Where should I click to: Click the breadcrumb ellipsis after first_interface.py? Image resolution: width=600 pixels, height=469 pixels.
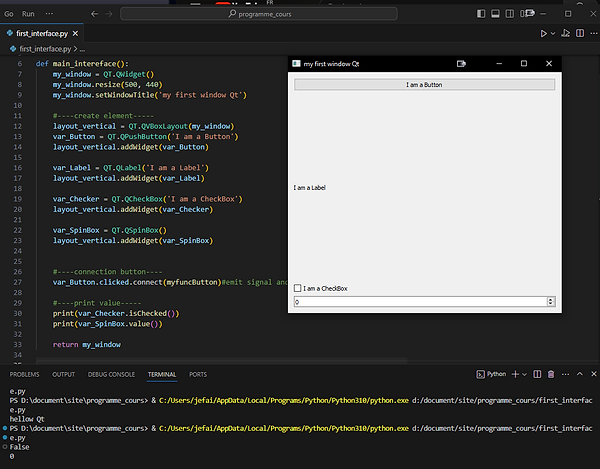tap(82, 49)
